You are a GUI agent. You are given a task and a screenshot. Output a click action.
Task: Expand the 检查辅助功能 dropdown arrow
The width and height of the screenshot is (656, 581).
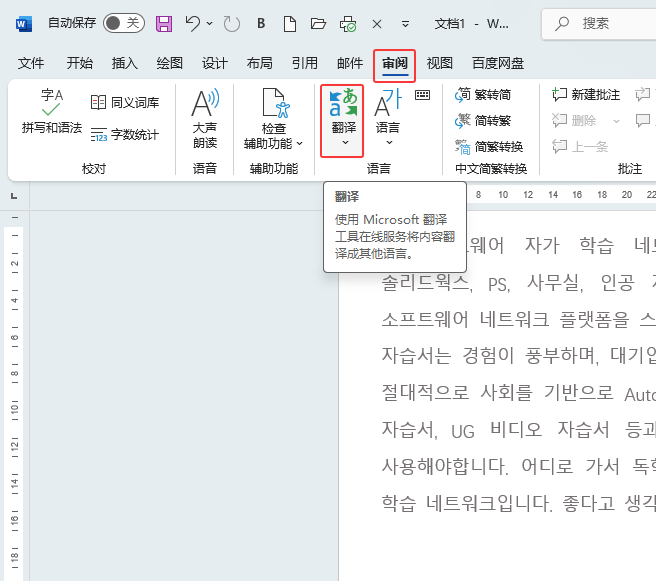click(300, 143)
